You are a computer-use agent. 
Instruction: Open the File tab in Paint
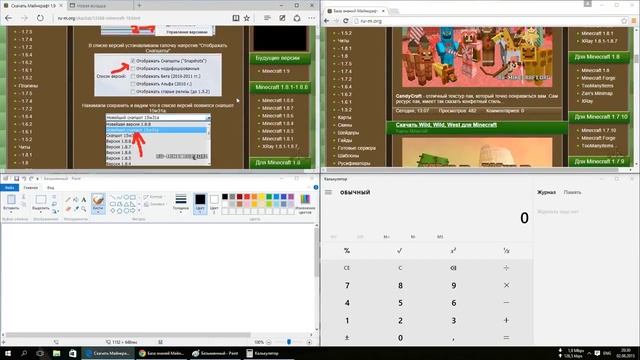(x=9, y=188)
